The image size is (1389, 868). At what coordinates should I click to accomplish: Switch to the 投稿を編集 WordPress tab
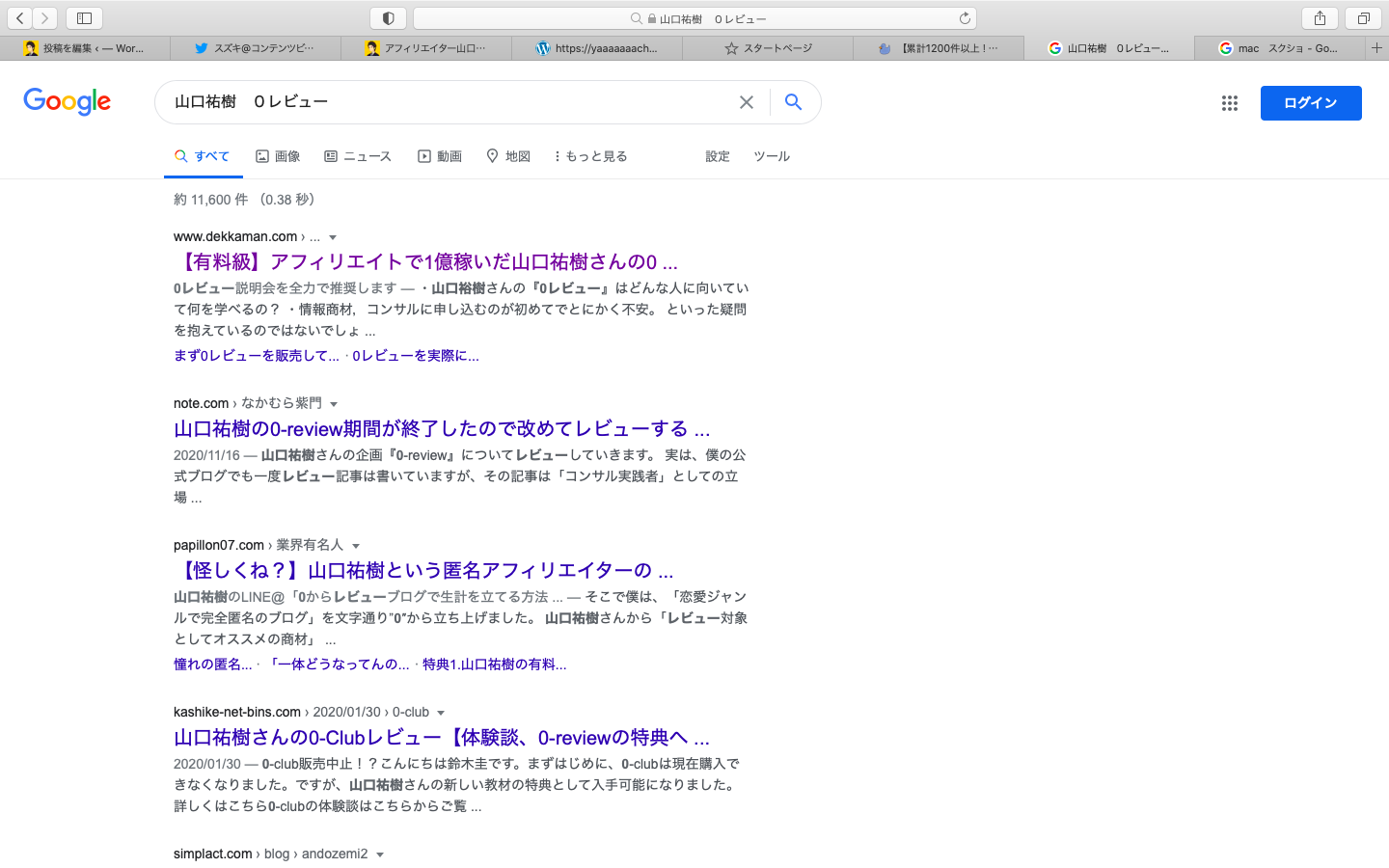(x=85, y=48)
